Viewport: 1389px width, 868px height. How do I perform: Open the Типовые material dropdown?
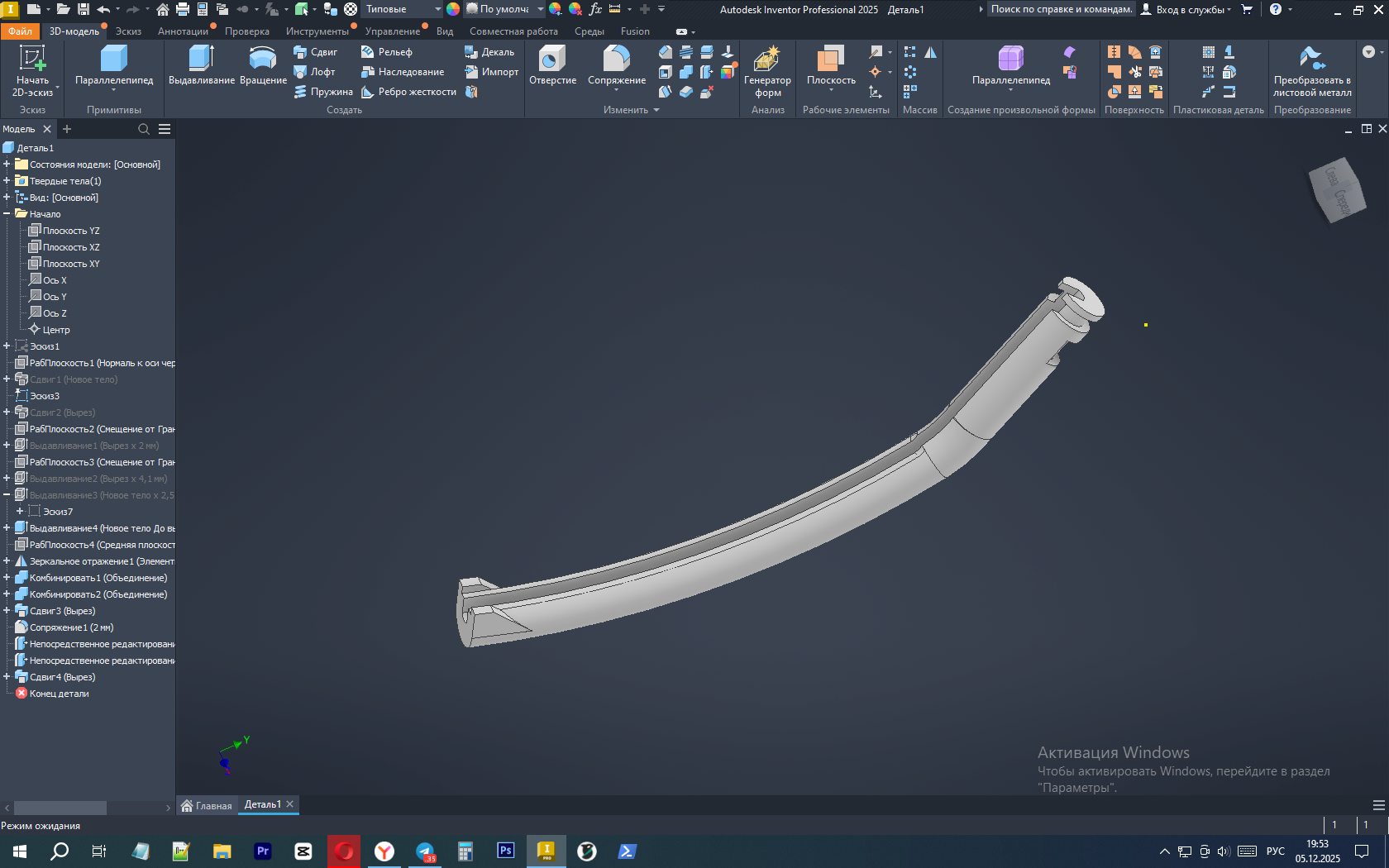point(403,9)
